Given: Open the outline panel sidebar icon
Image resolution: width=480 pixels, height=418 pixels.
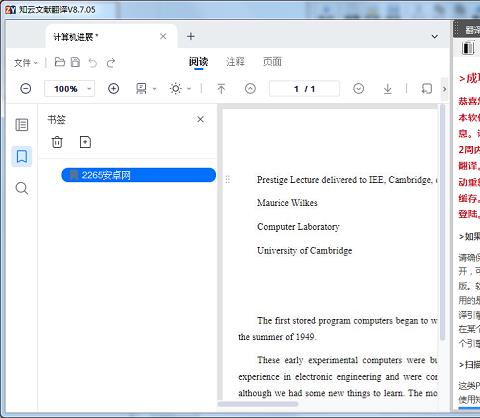Looking at the screenshot, I should [22, 125].
